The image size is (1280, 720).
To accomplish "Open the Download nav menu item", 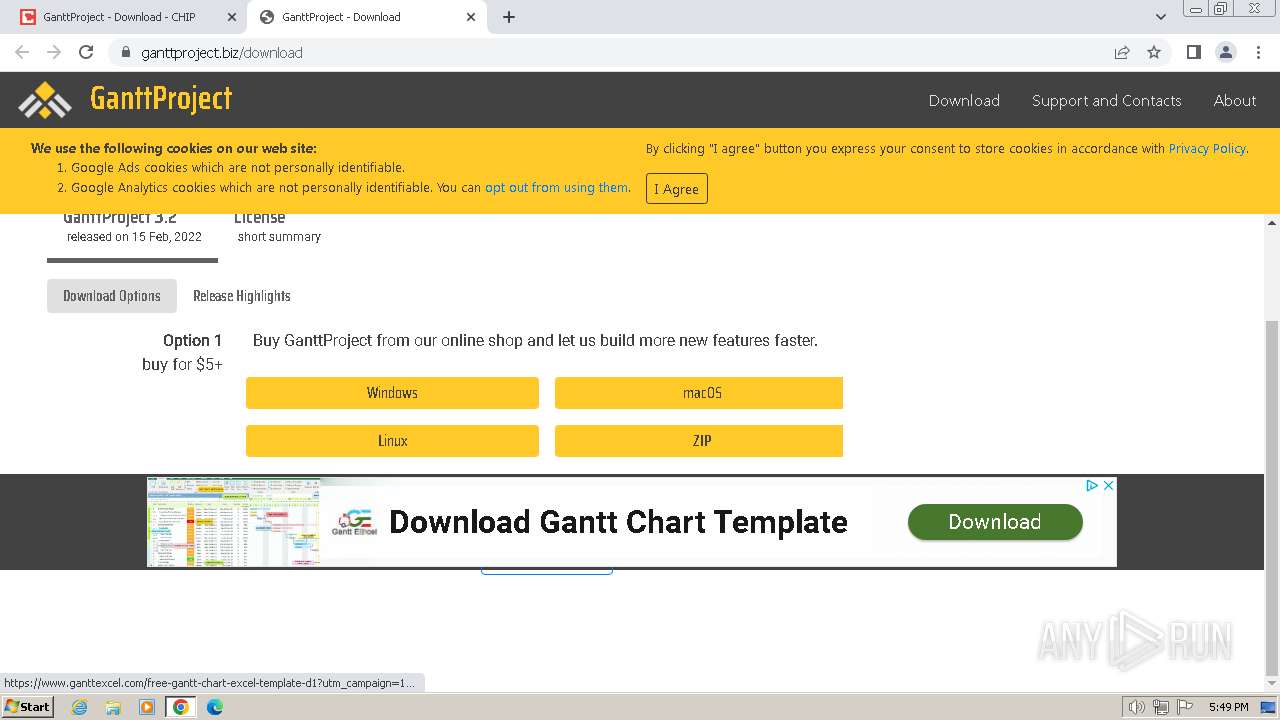I will point(964,100).
